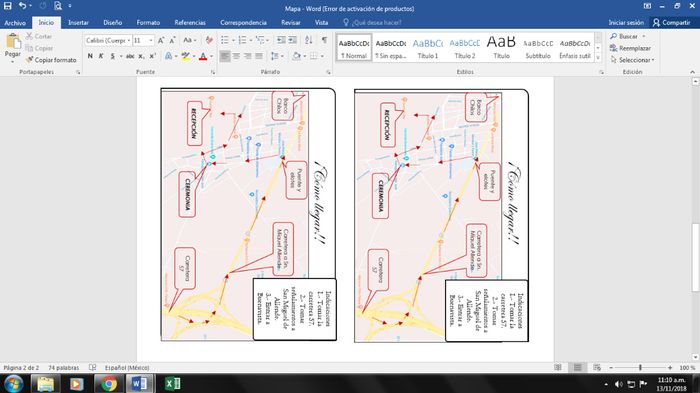The image size is (700, 393).
Task: Open Seleccionar dropdown
Action: 632,59
